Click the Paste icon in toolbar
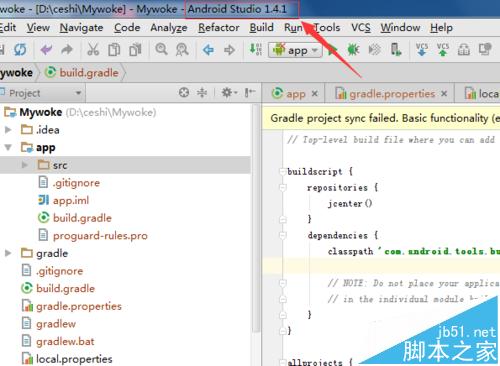This screenshot has height=366, width=500. [135, 50]
